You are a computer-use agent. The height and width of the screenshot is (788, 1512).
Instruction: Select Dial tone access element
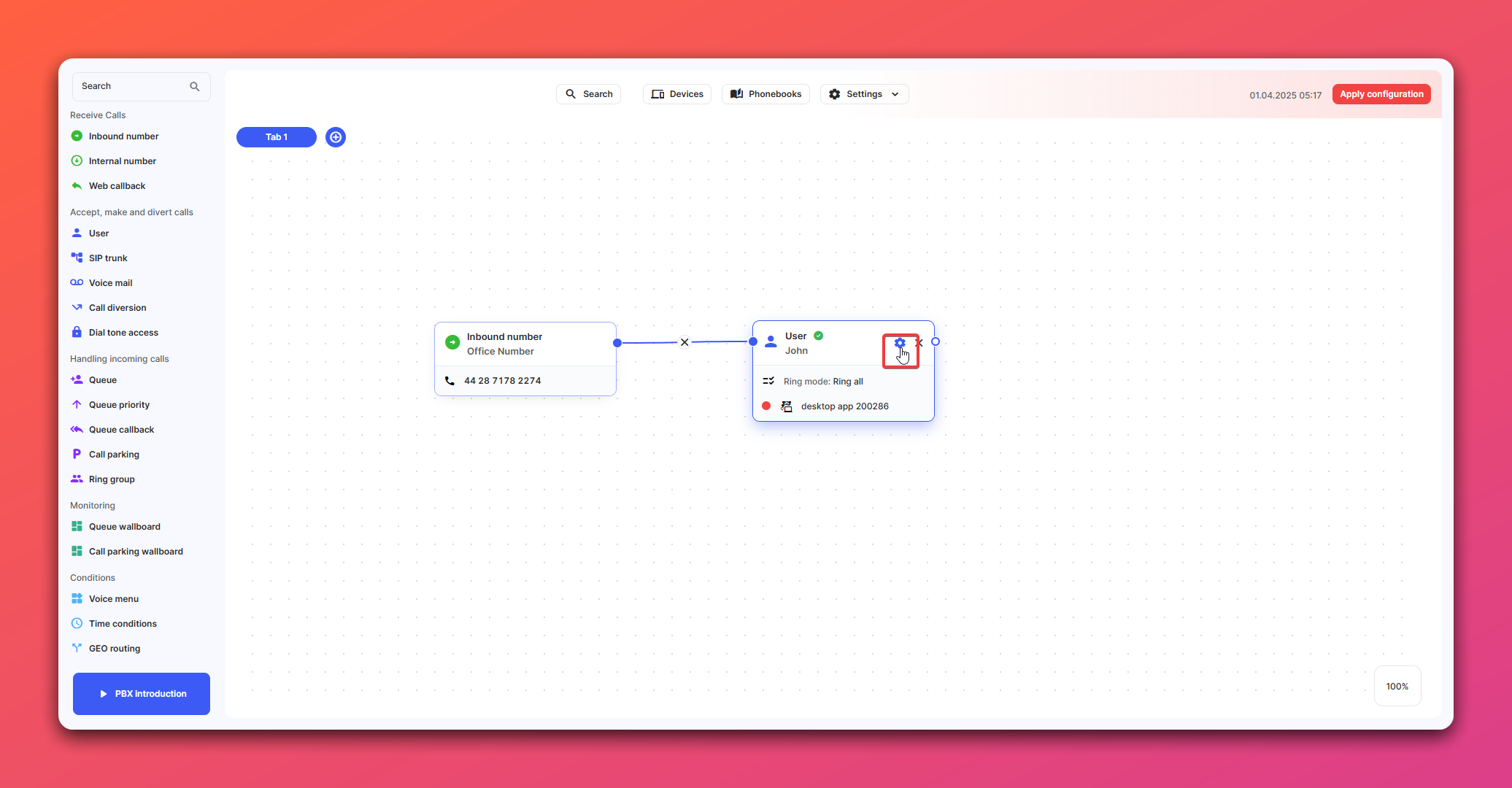click(123, 333)
